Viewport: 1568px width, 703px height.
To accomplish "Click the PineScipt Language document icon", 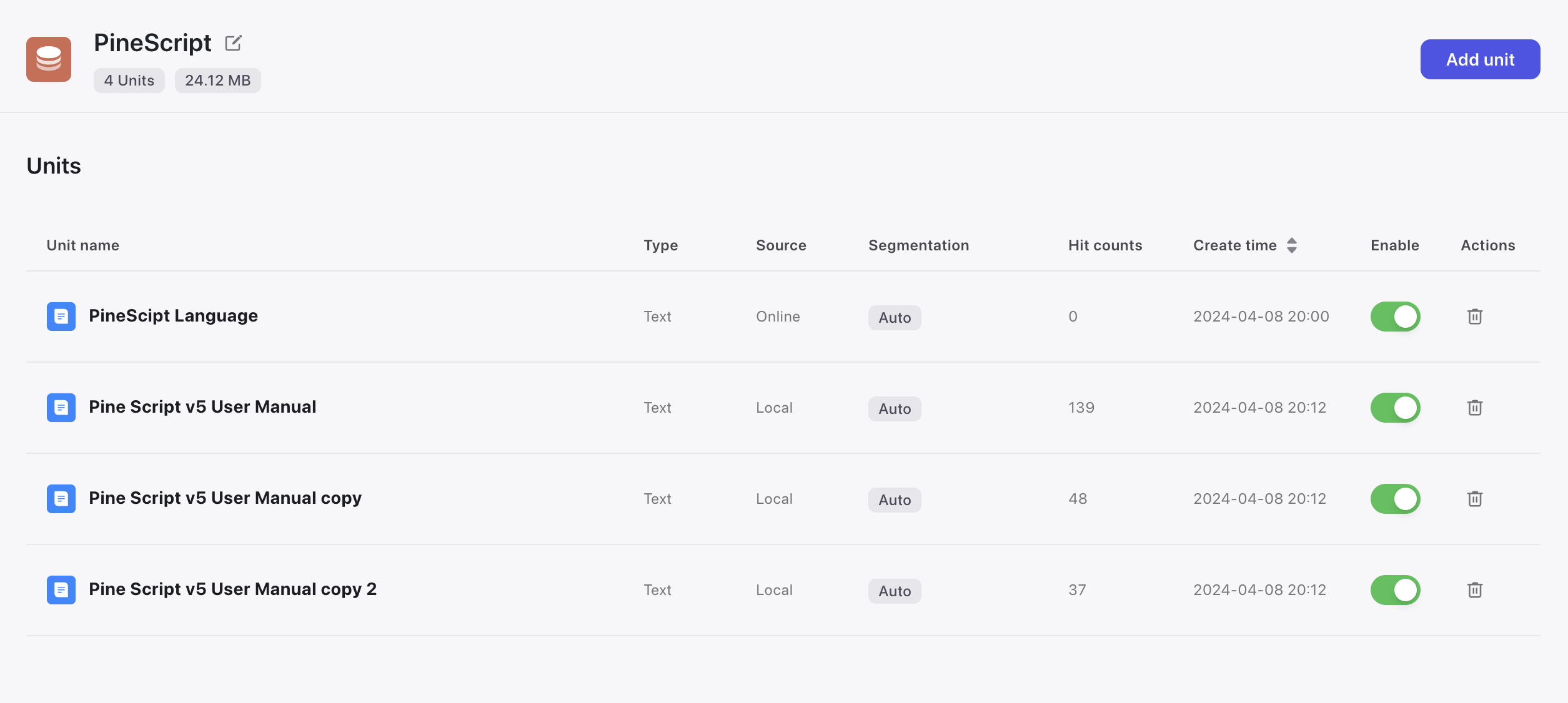I will click(61, 317).
